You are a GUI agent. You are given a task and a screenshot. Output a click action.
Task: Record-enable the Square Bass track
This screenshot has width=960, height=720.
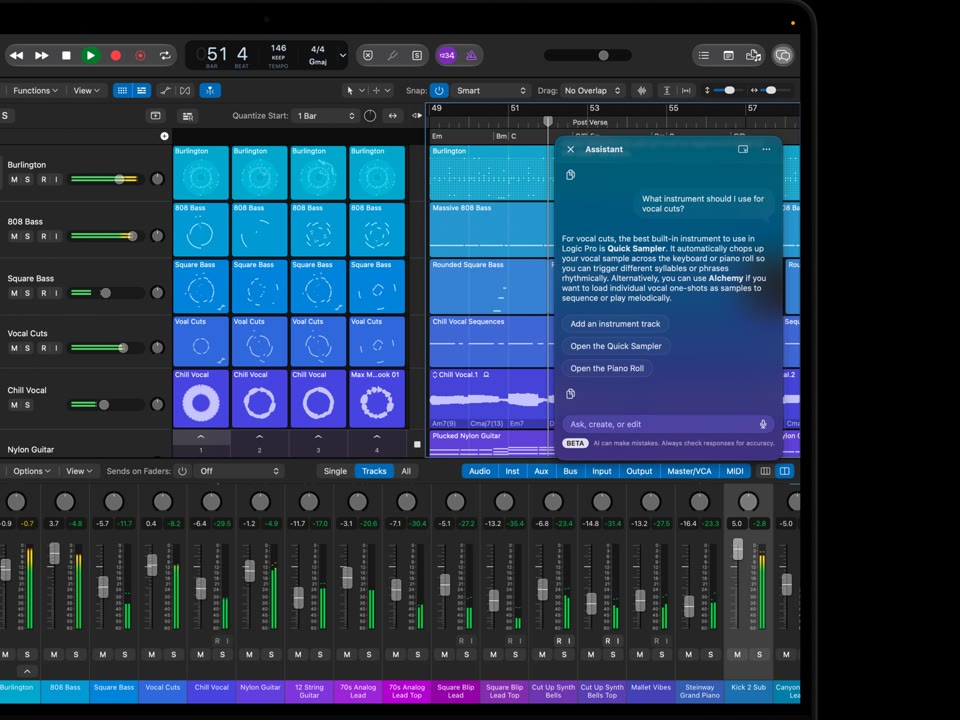point(43,293)
